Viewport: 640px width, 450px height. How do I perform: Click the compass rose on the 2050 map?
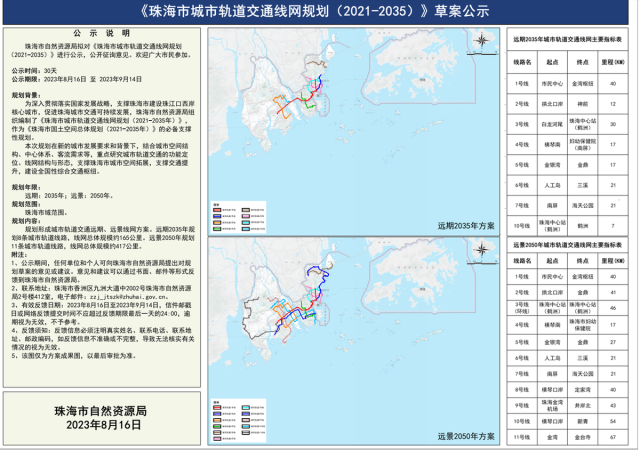[x=482, y=250]
